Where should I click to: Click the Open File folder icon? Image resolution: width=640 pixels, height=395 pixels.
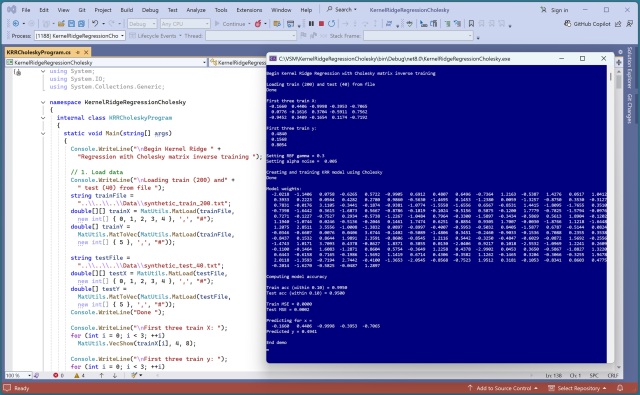pyautogui.click(x=61, y=24)
